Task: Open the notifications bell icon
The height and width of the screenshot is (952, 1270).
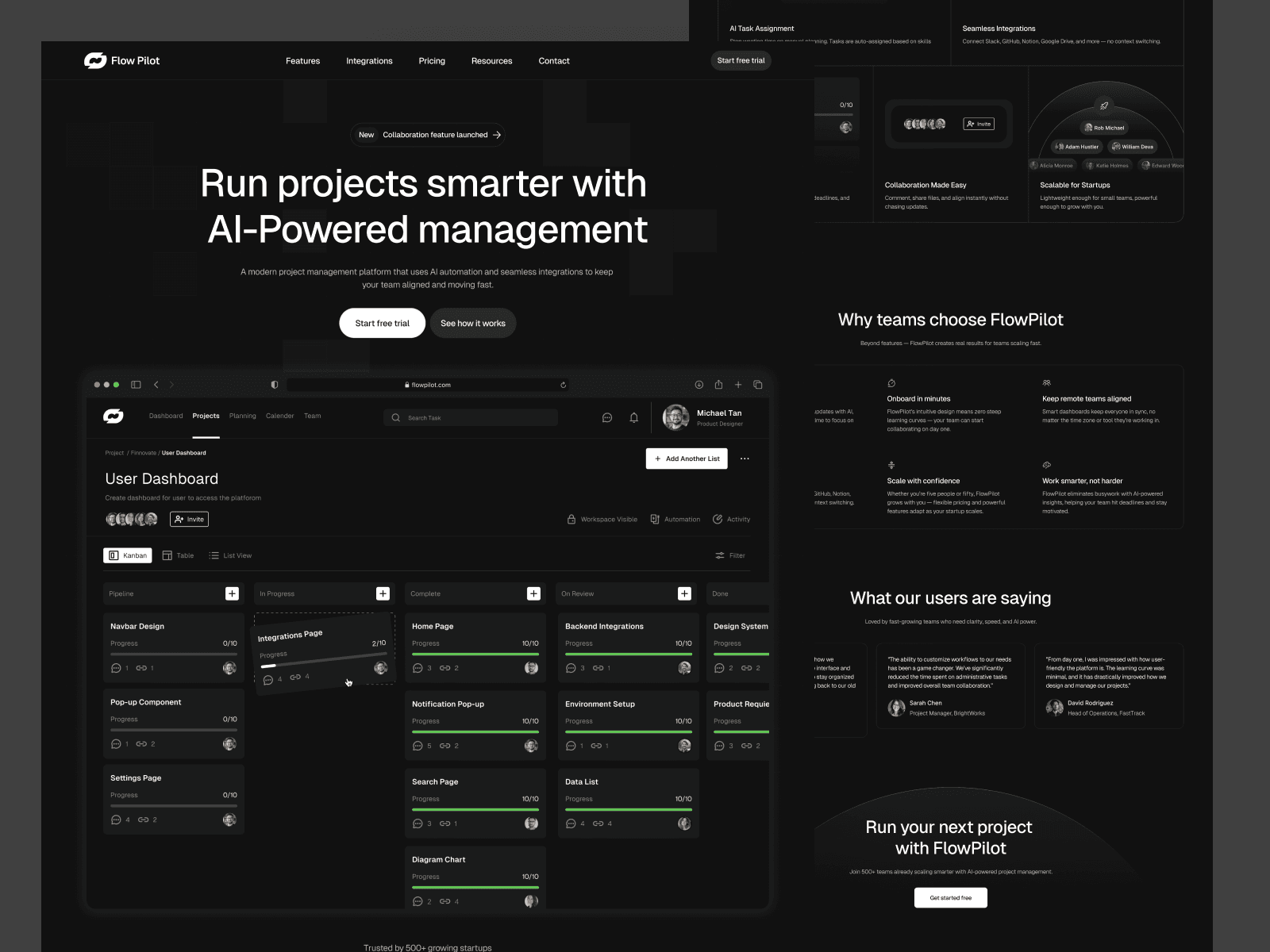Action: coord(634,417)
